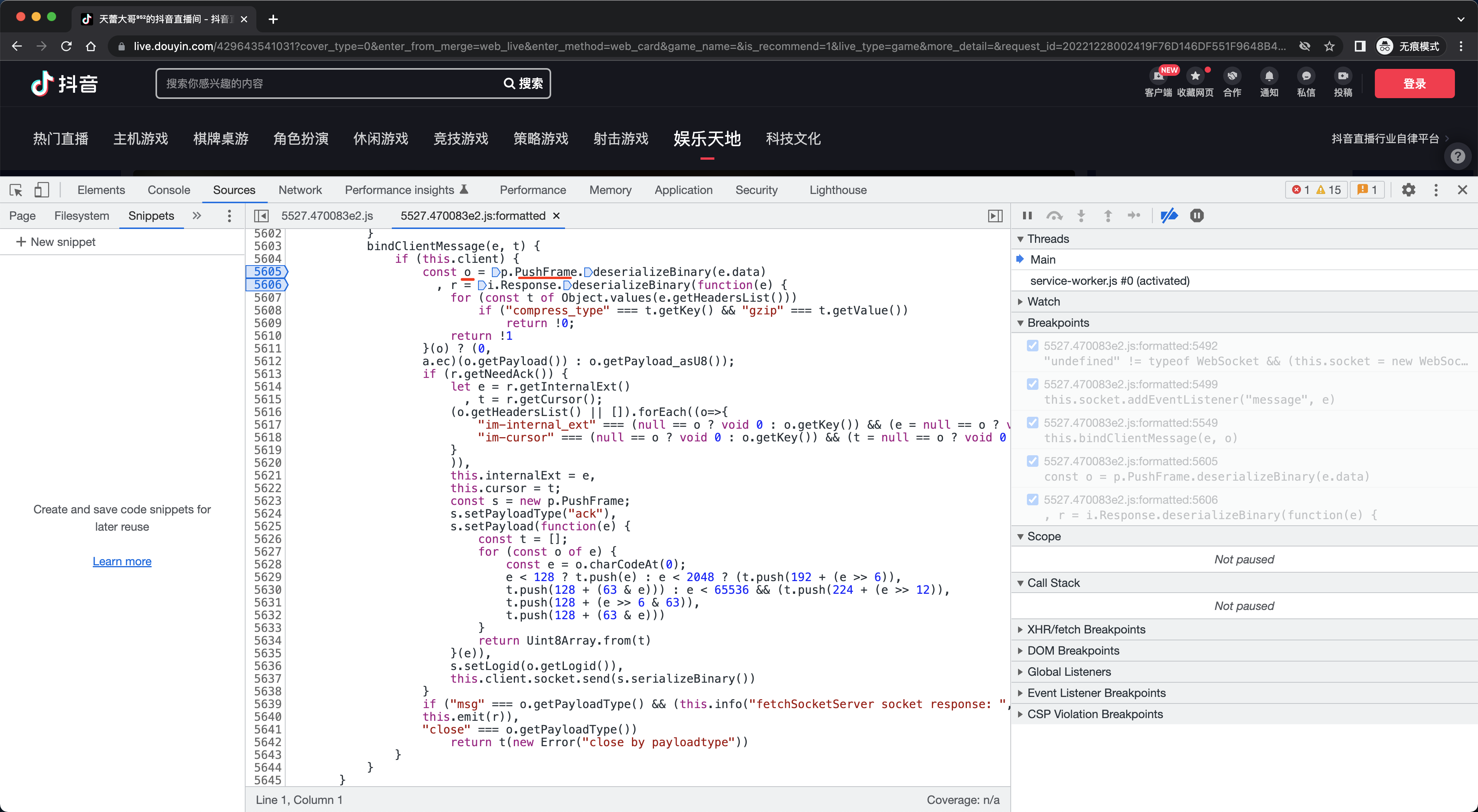Click the step over icon in debugger
Viewport: 1478px width, 812px height.
(1054, 216)
